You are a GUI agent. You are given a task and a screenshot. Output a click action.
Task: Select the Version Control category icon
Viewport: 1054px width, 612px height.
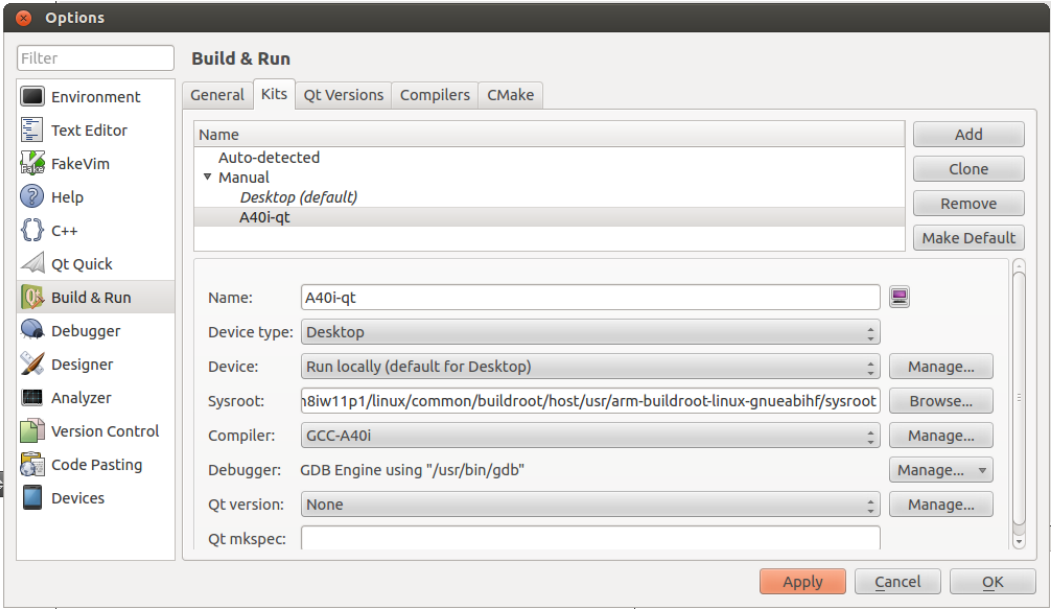click(33, 431)
